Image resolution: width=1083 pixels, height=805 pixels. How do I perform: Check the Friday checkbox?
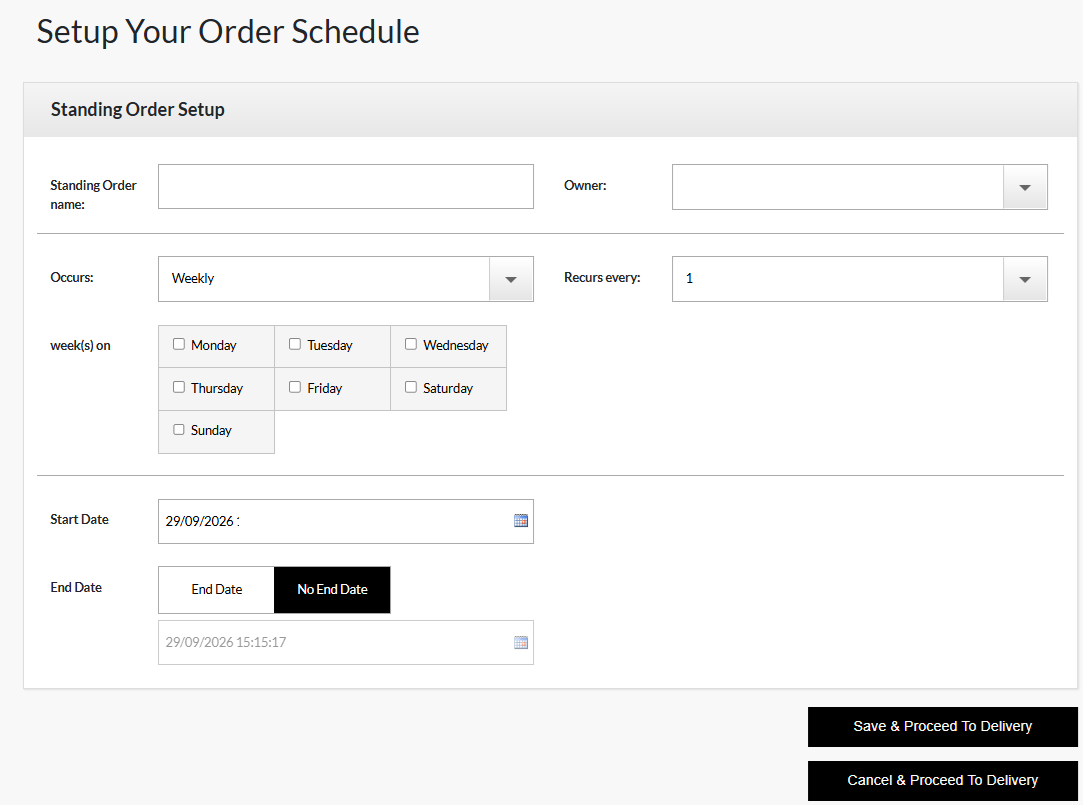click(x=295, y=387)
